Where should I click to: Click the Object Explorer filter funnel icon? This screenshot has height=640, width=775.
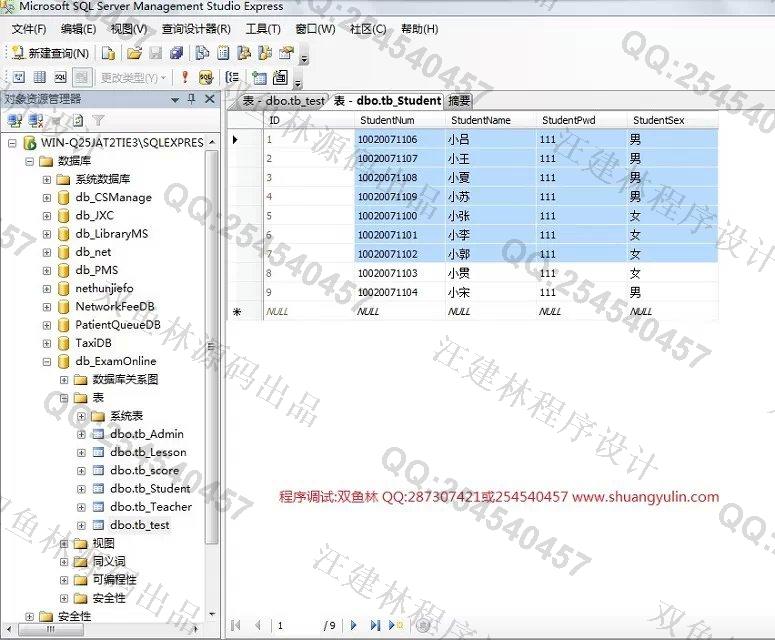[x=98, y=120]
